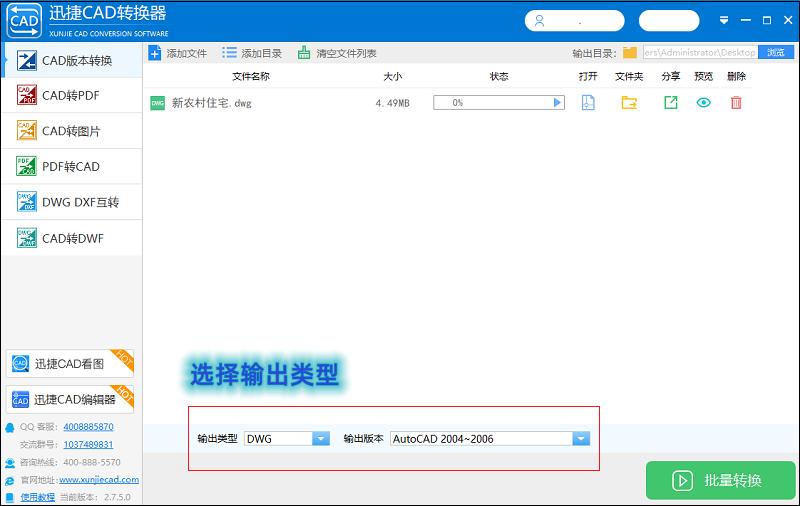Open QQ customer service link 4008885870
Screen dimensions: 800x506
[88, 427]
